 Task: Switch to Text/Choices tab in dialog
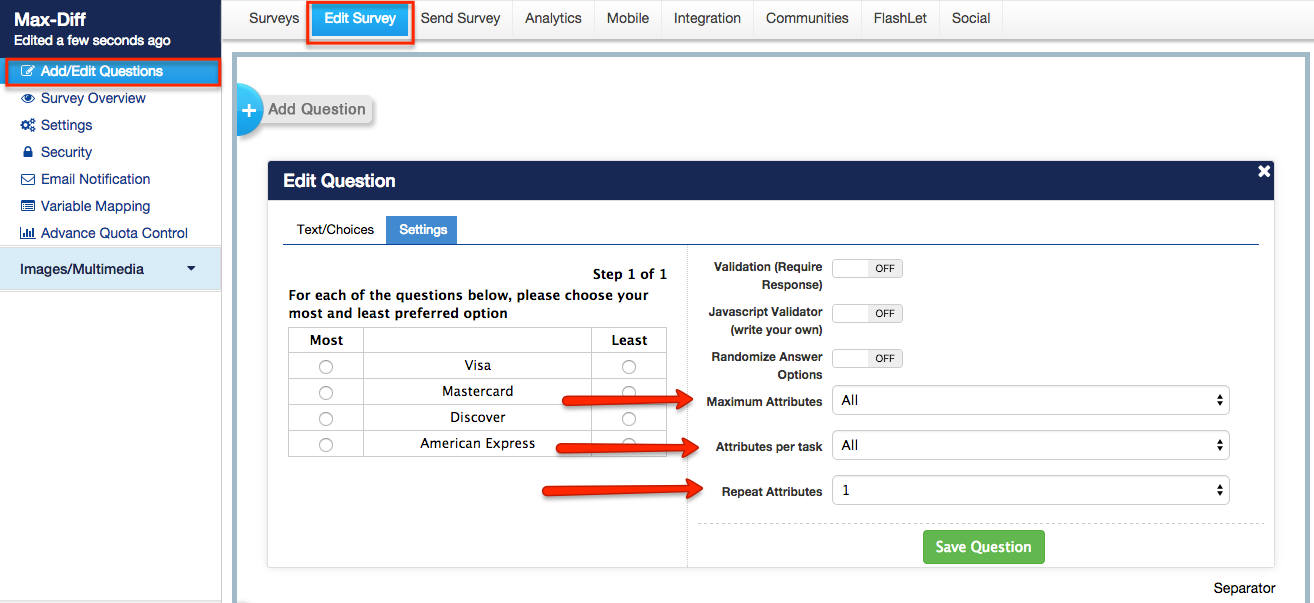point(335,230)
